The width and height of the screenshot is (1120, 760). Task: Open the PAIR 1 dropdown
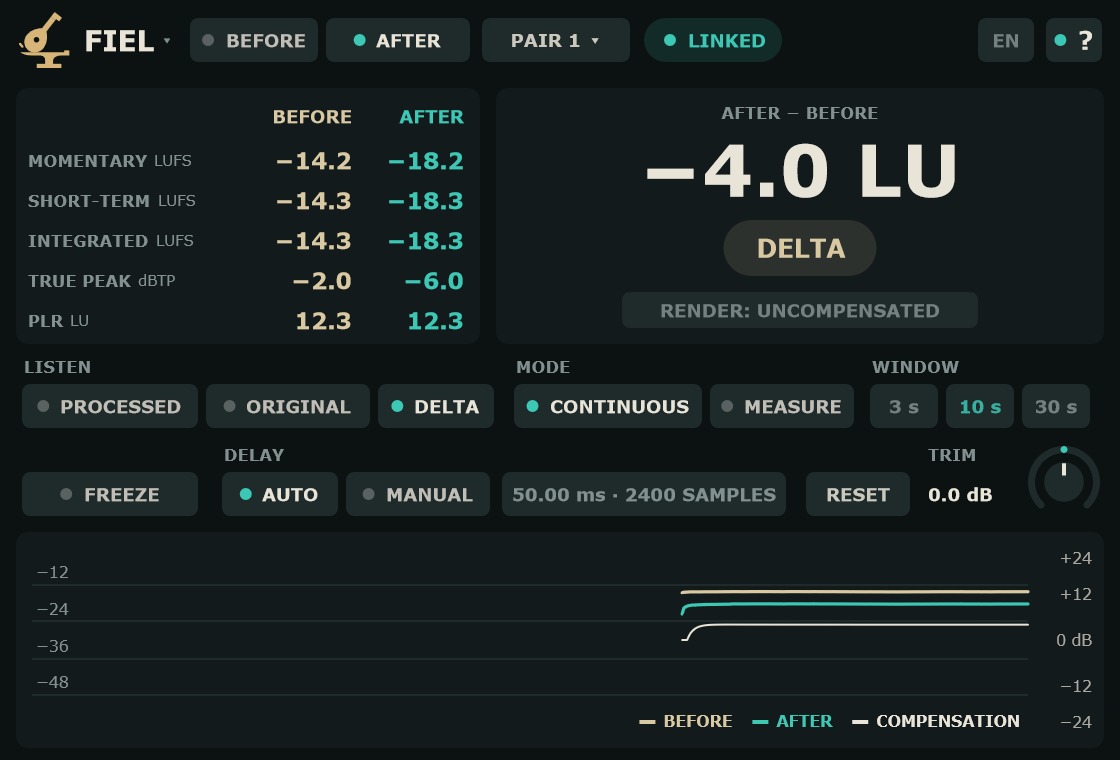point(556,40)
